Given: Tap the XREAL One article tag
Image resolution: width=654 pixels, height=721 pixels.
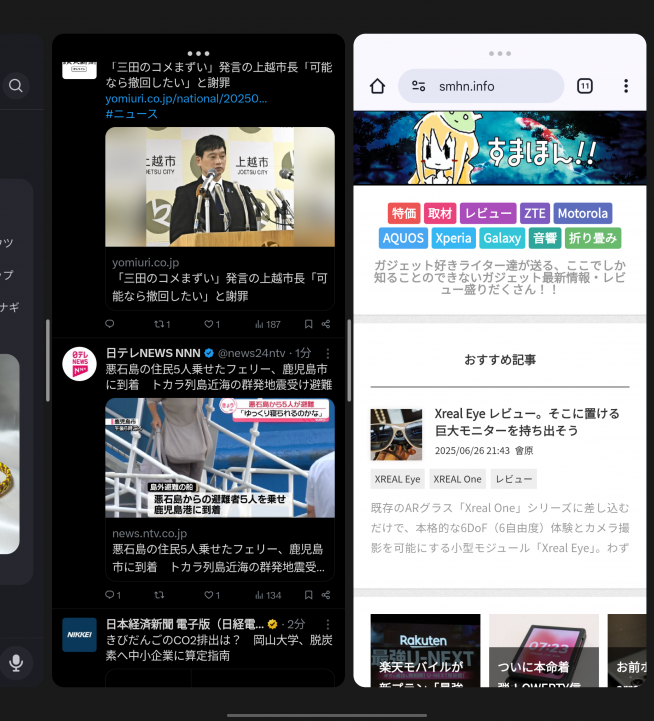Looking at the screenshot, I should (457, 479).
